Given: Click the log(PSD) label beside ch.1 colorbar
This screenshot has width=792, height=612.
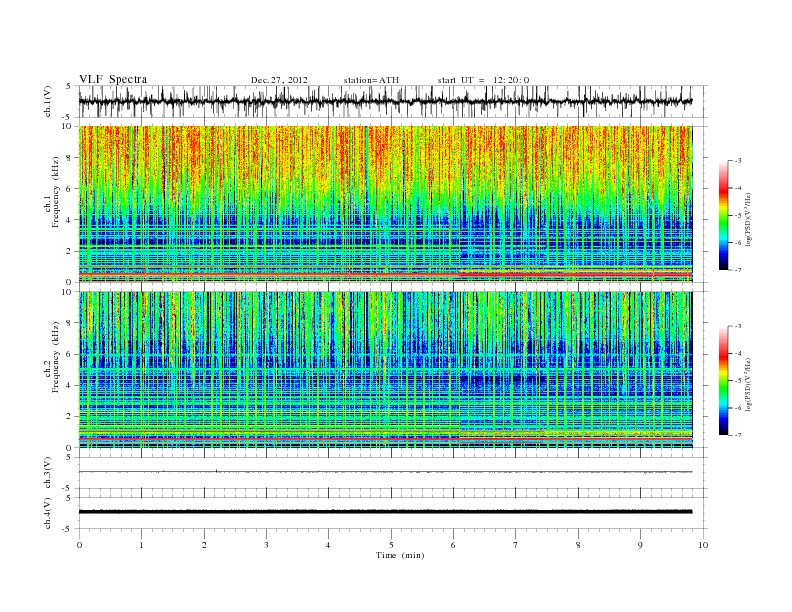Looking at the screenshot, I should (x=748, y=218).
